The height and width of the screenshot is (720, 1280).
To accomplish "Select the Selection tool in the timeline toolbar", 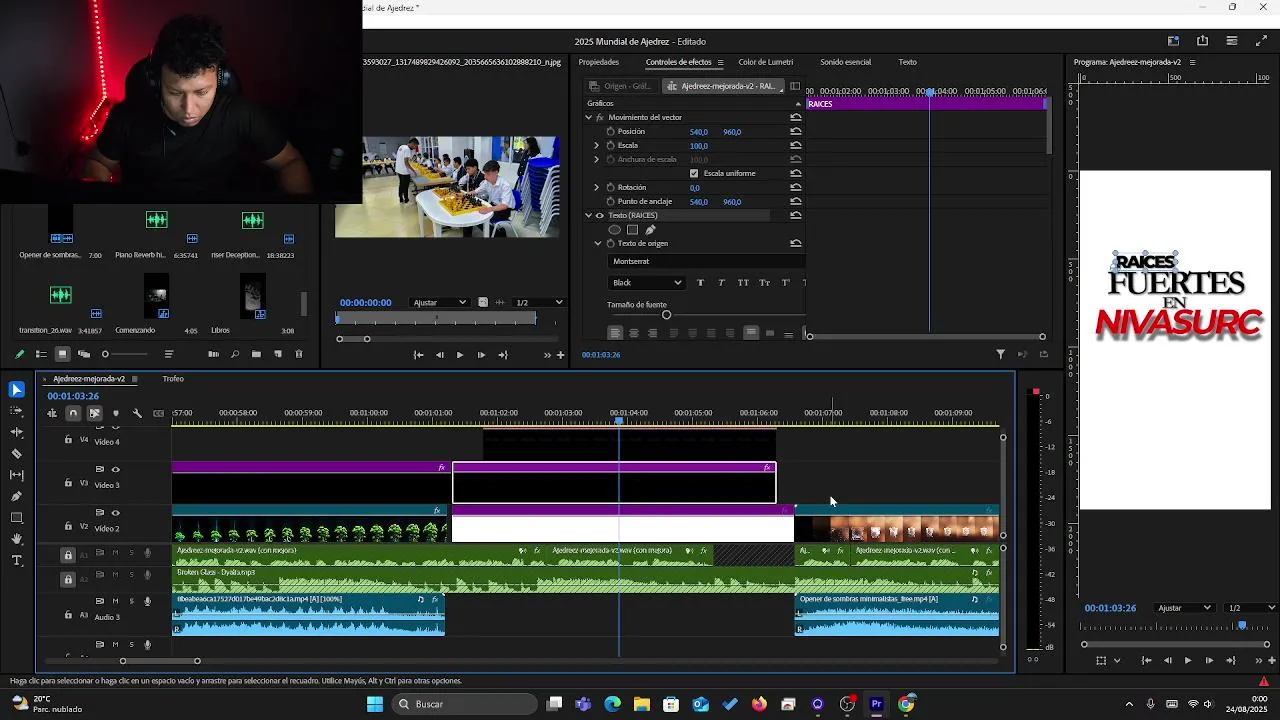I will point(17,390).
